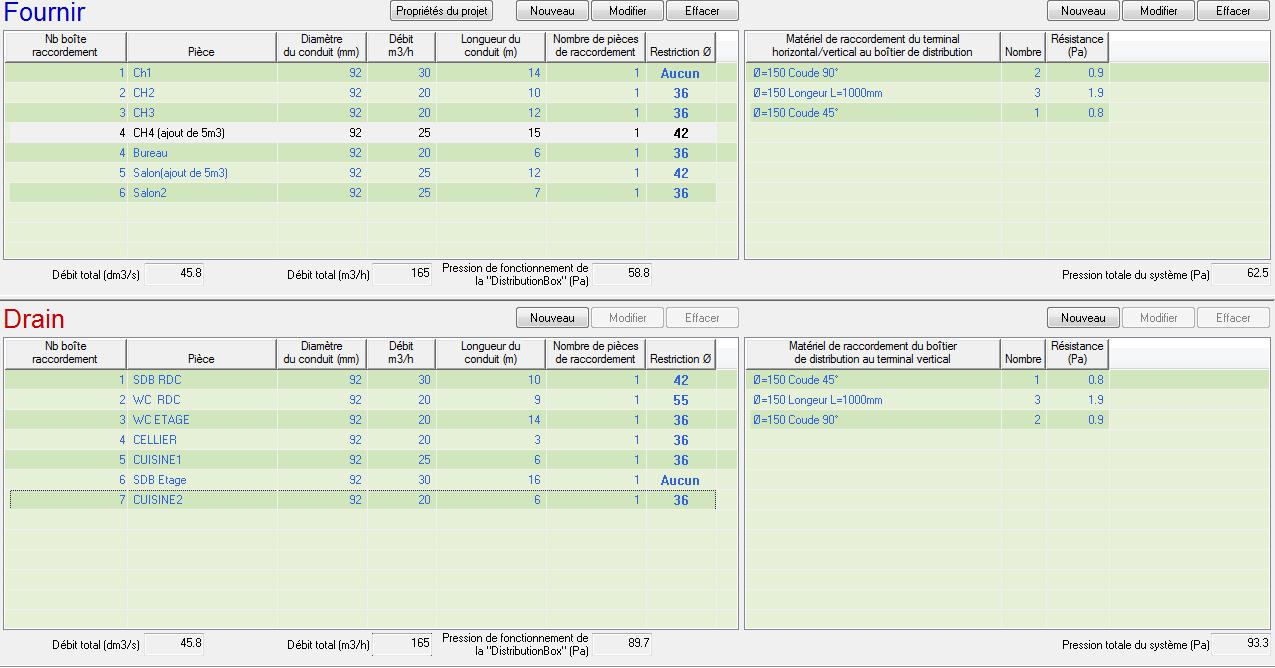Click the restriction value 55 of WC RDC
The image size is (1275, 668).
[681, 401]
